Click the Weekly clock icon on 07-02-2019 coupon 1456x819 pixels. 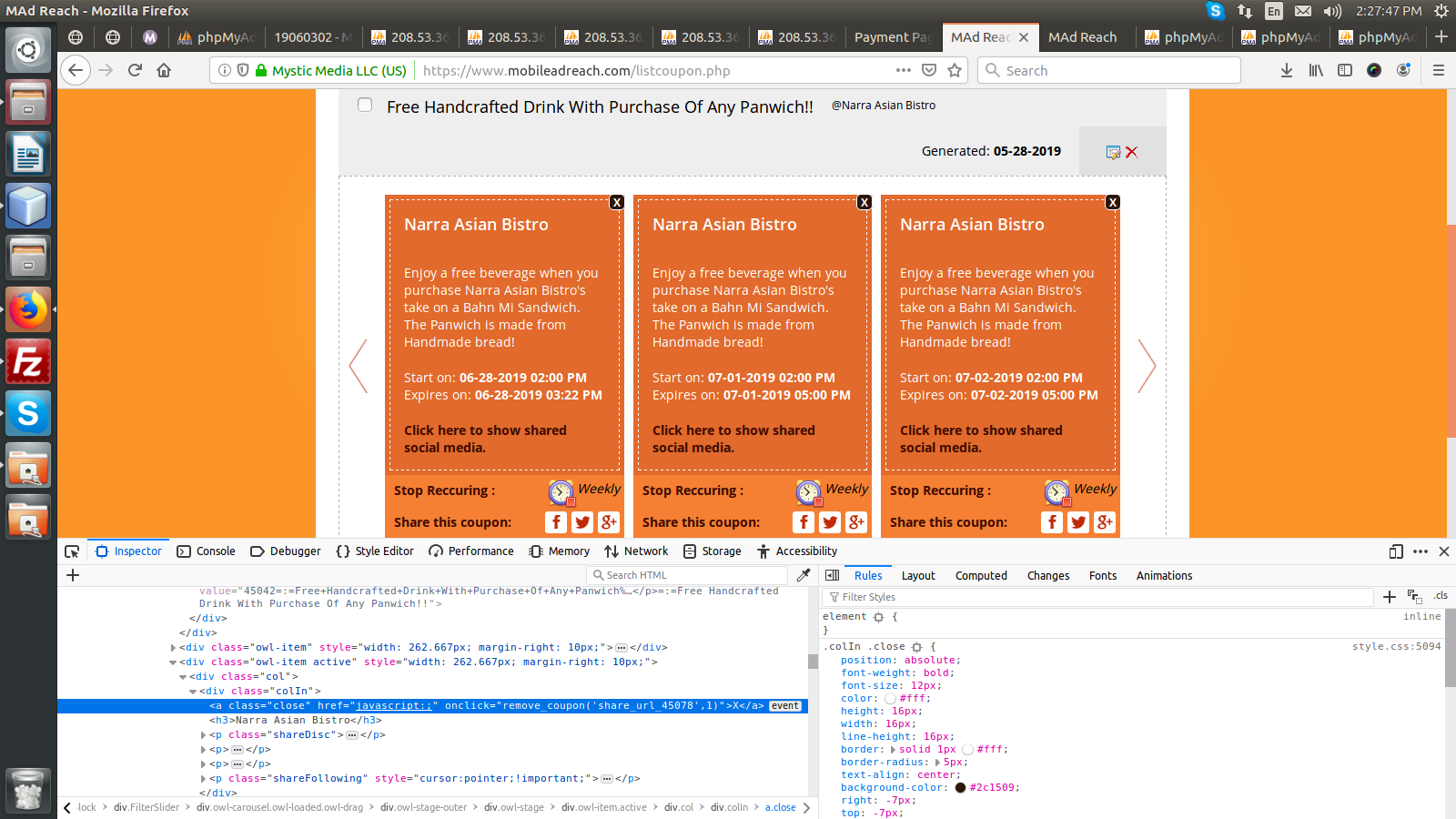(x=1057, y=492)
